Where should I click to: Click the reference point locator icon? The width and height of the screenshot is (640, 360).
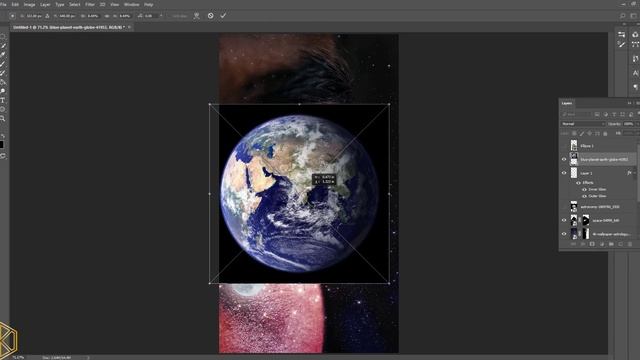pos(12,16)
